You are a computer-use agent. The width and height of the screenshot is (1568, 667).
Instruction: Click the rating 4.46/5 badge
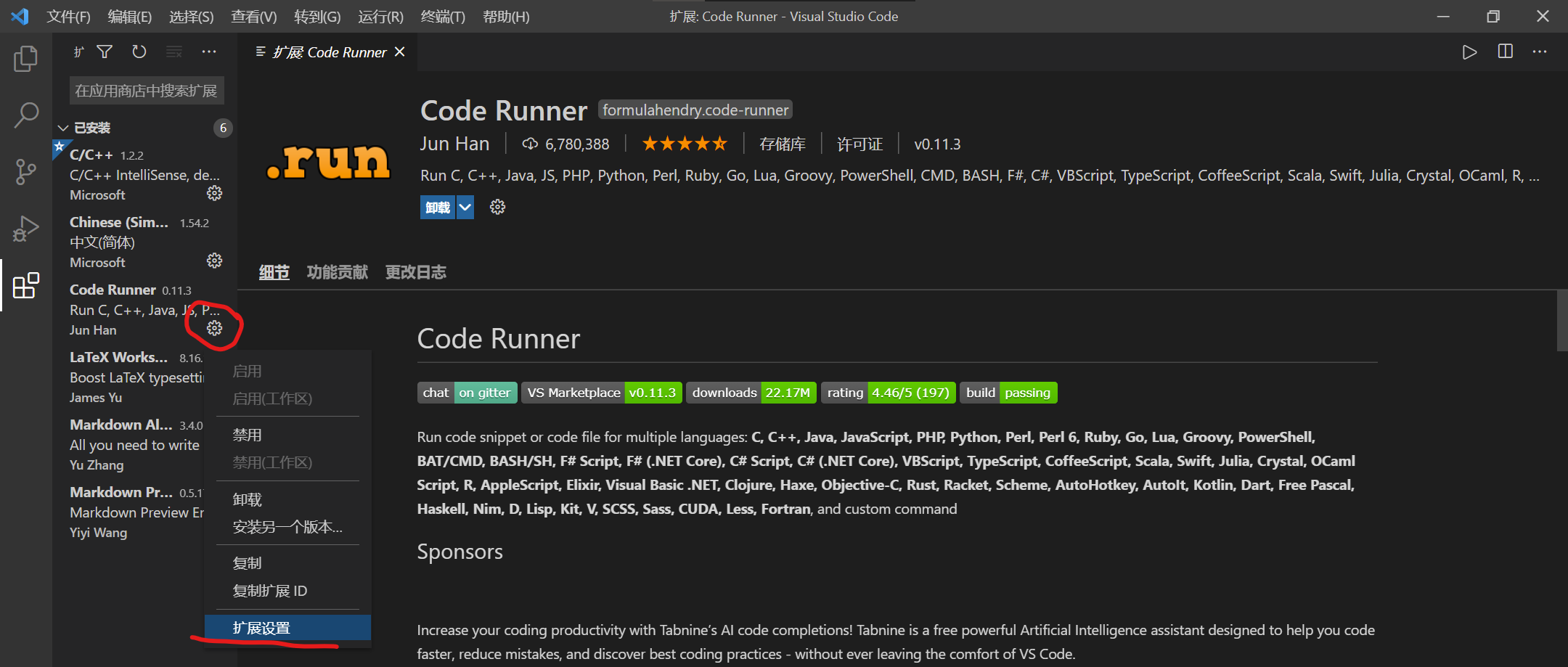[888, 393]
